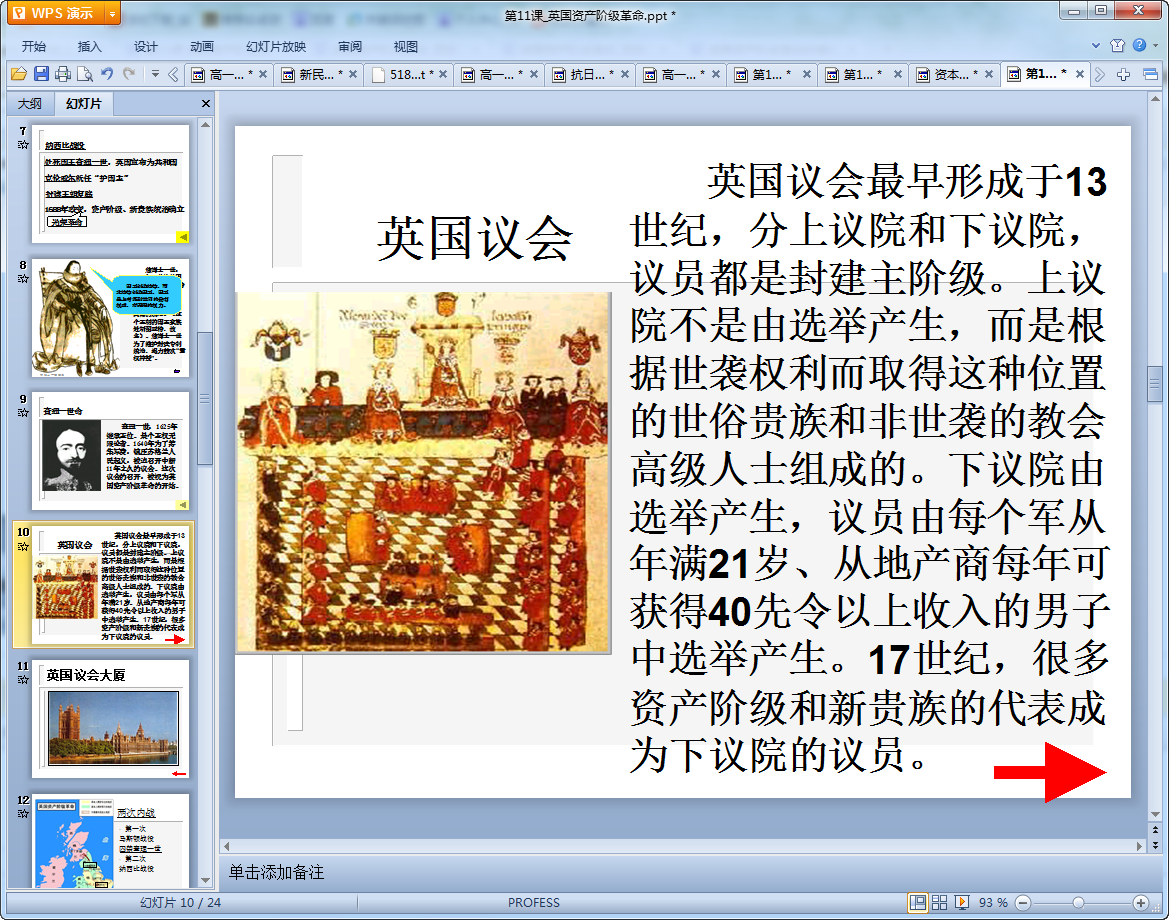1169x920 pixels.
Task: Close the 资本... document tab
Action: [989, 75]
